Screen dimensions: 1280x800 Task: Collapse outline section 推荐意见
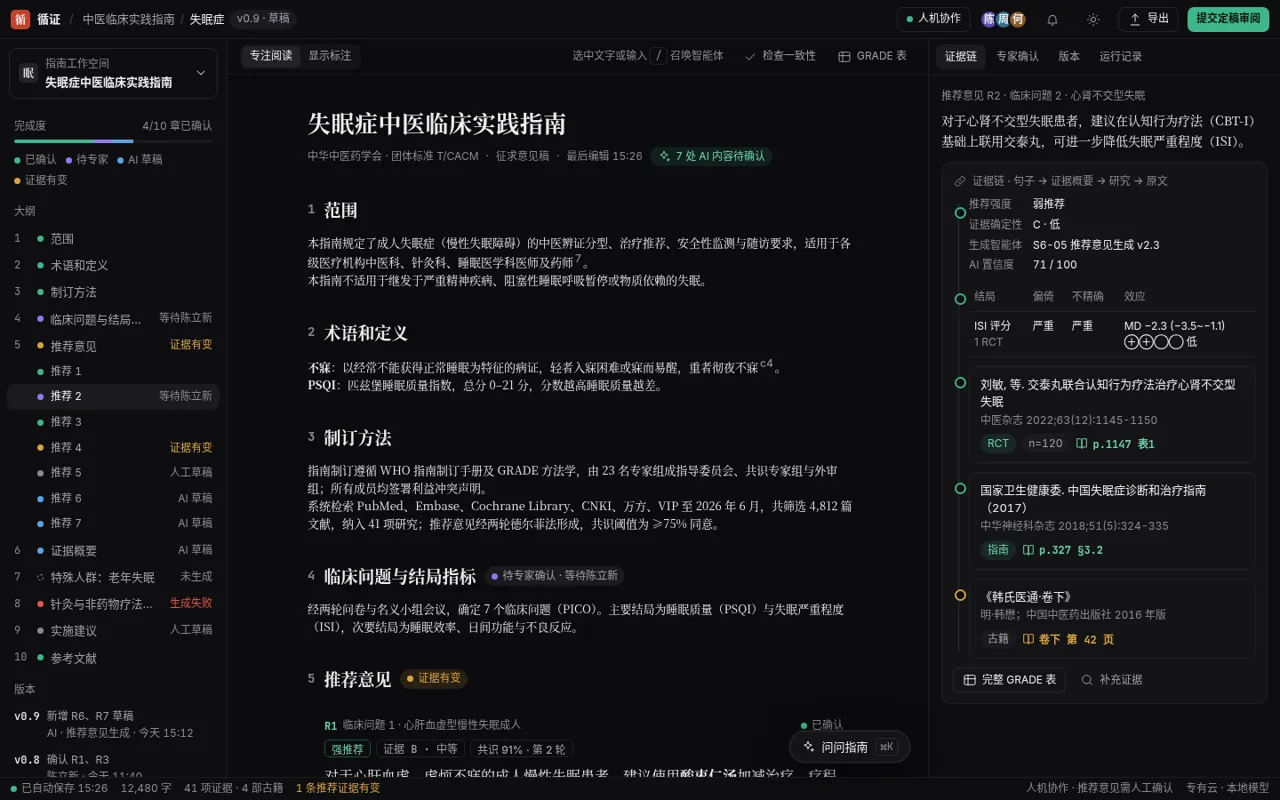click(x=113, y=346)
